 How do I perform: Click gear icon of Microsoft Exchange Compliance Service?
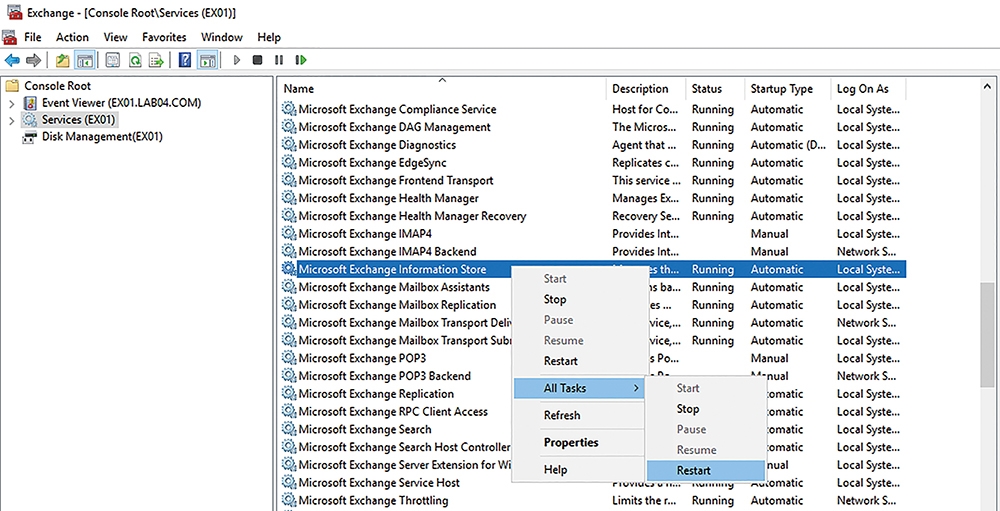pyautogui.click(x=289, y=109)
